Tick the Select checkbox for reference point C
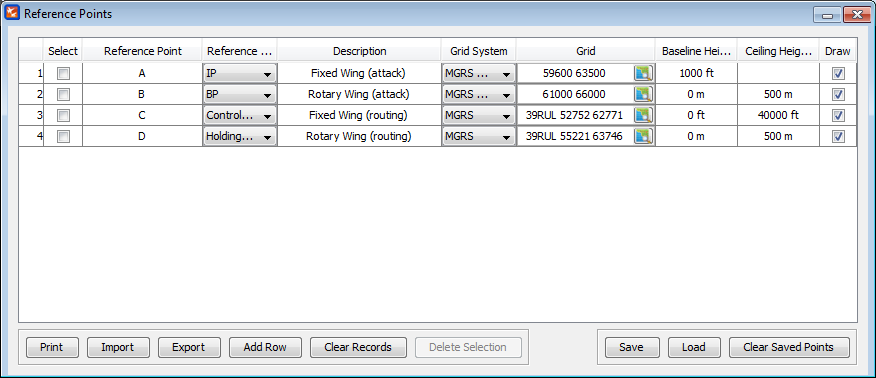This screenshot has width=876, height=378. [64, 116]
